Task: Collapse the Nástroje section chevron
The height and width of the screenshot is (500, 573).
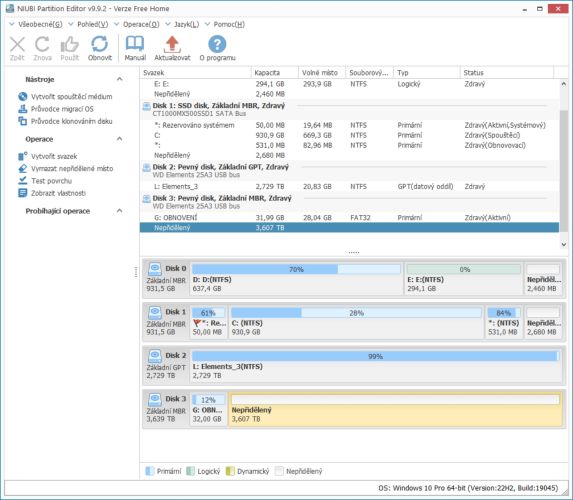Action: click(119, 79)
